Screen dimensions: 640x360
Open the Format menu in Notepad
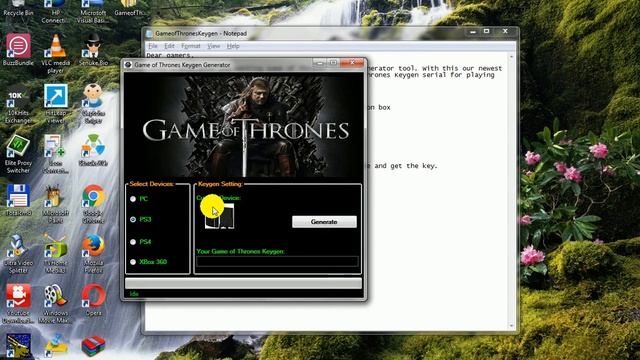(x=191, y=46)
